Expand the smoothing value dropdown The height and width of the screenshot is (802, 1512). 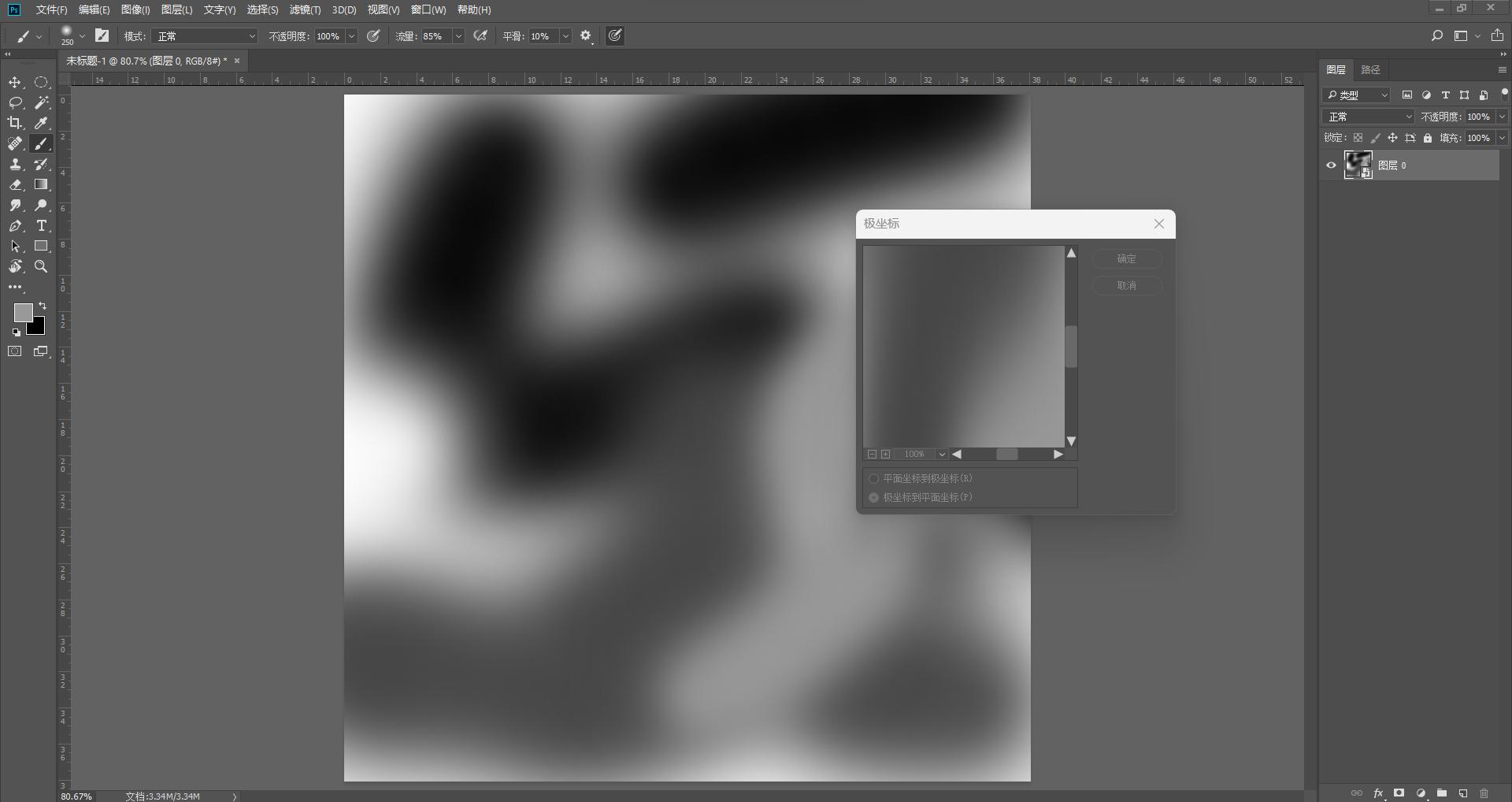pos(565,36)
